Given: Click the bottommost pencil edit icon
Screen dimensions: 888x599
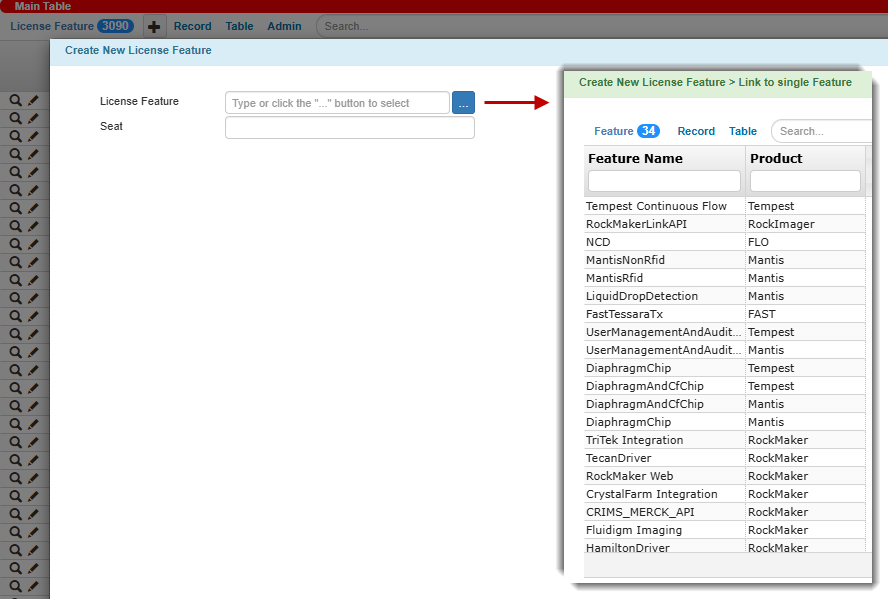Looking at the screenshot, I should 33,585.
